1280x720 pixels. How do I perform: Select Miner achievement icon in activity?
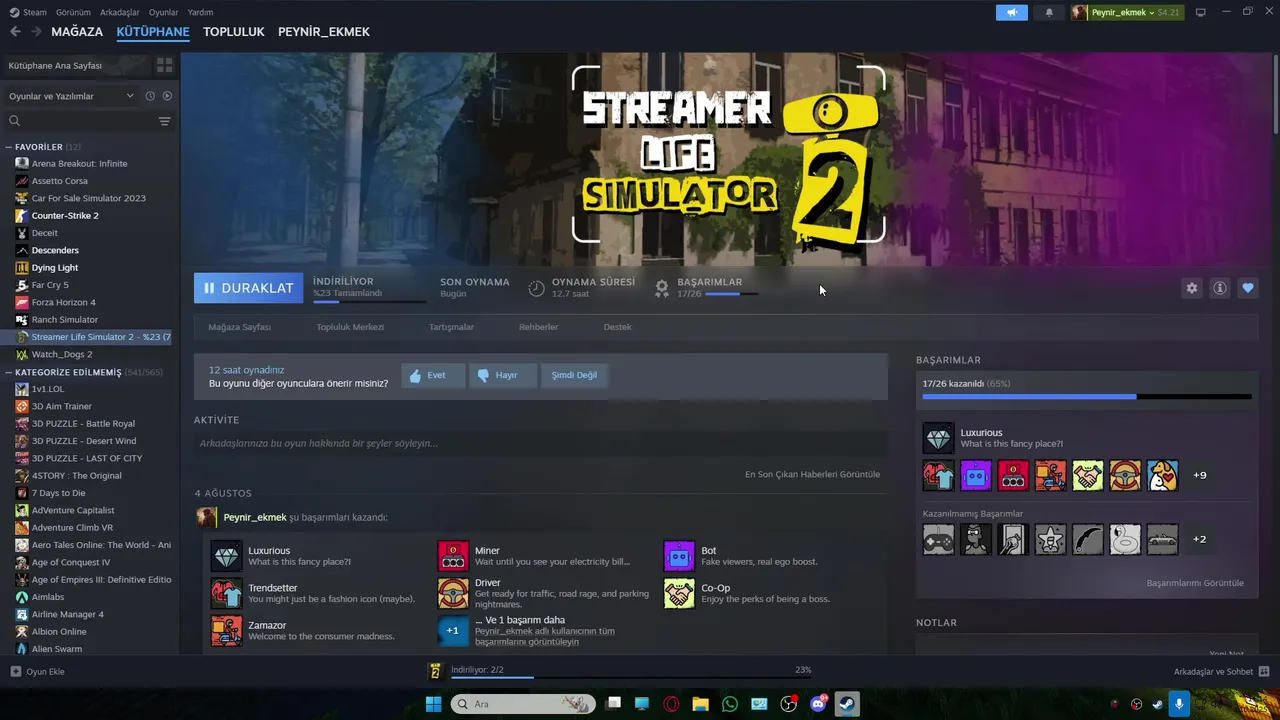[453, 556]
